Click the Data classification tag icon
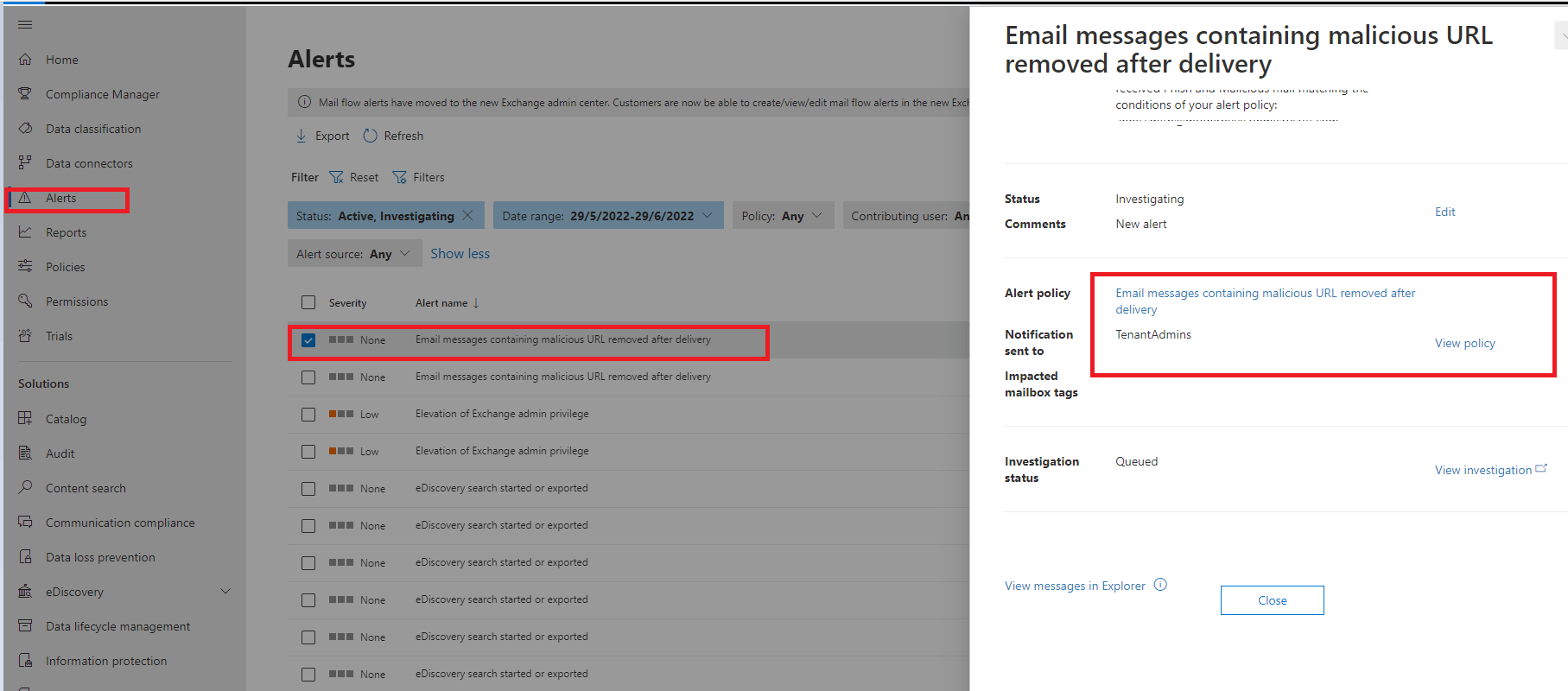 [25, 129]
